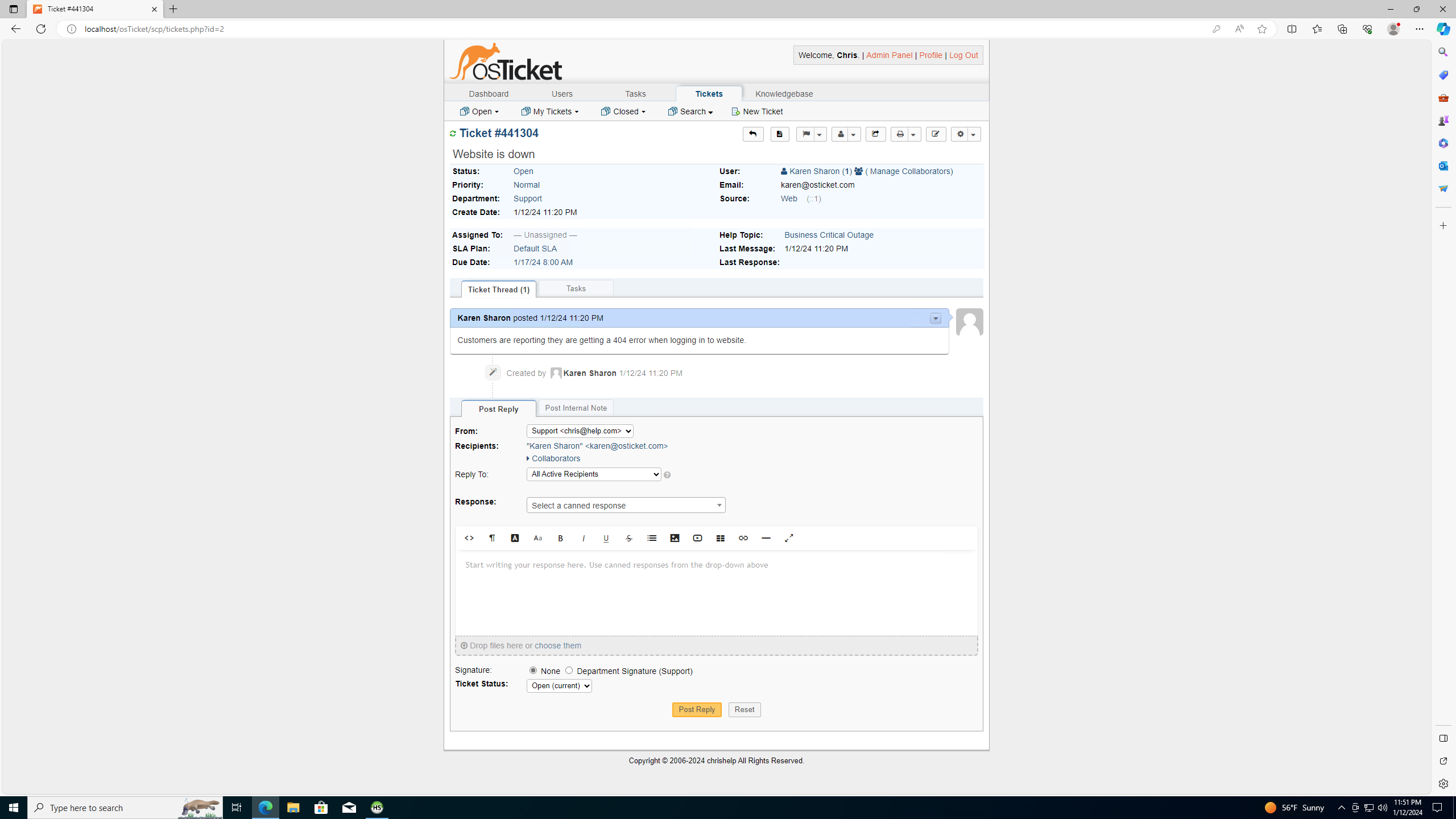Toggle fullscreen mode in the reply editor
This screenshot has width=1456, height=819.
pos(789,538)
